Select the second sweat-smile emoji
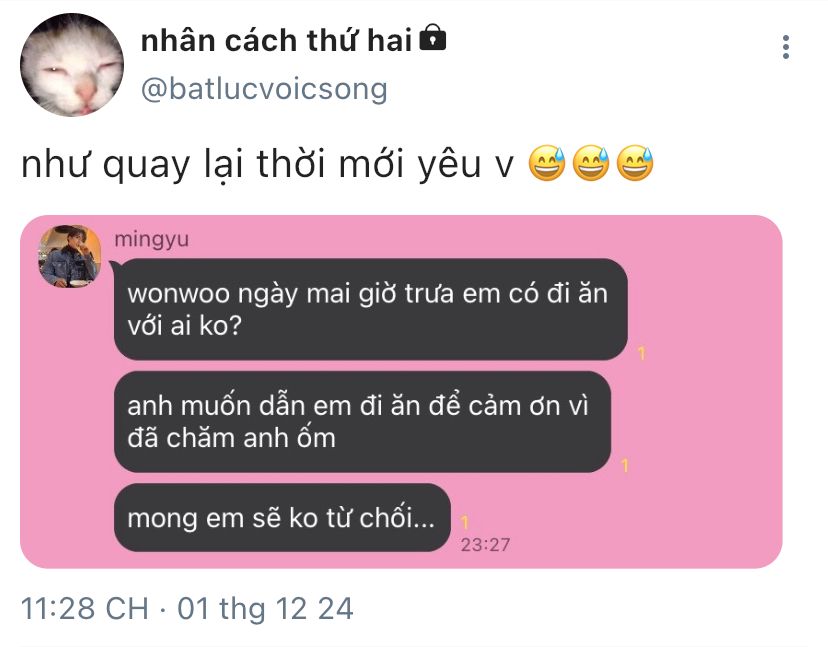The image size is (828, 647). coord(591,163)
